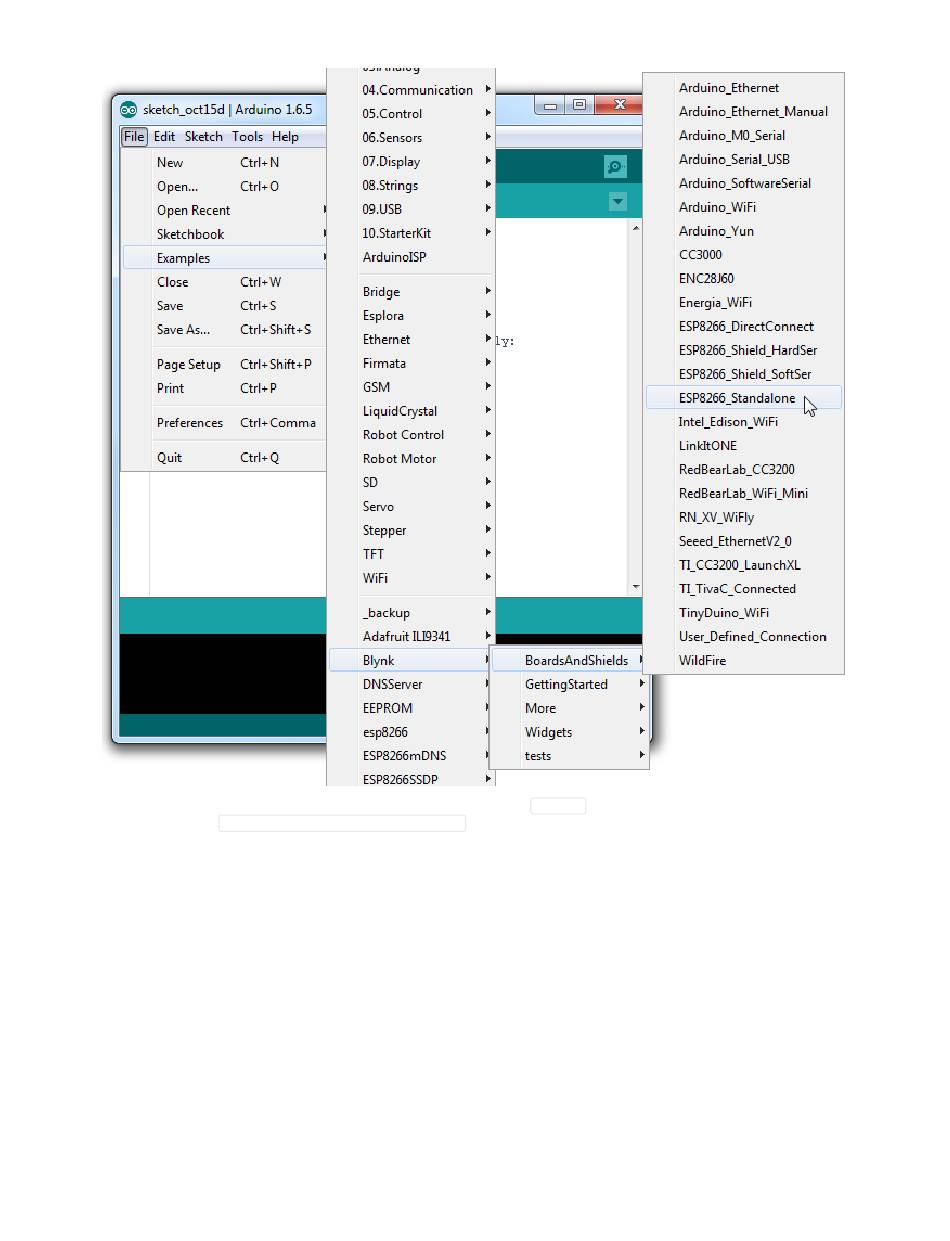
Task: Expand Bridge library examples
Action: pyautogui.click(x=412, y=292)
